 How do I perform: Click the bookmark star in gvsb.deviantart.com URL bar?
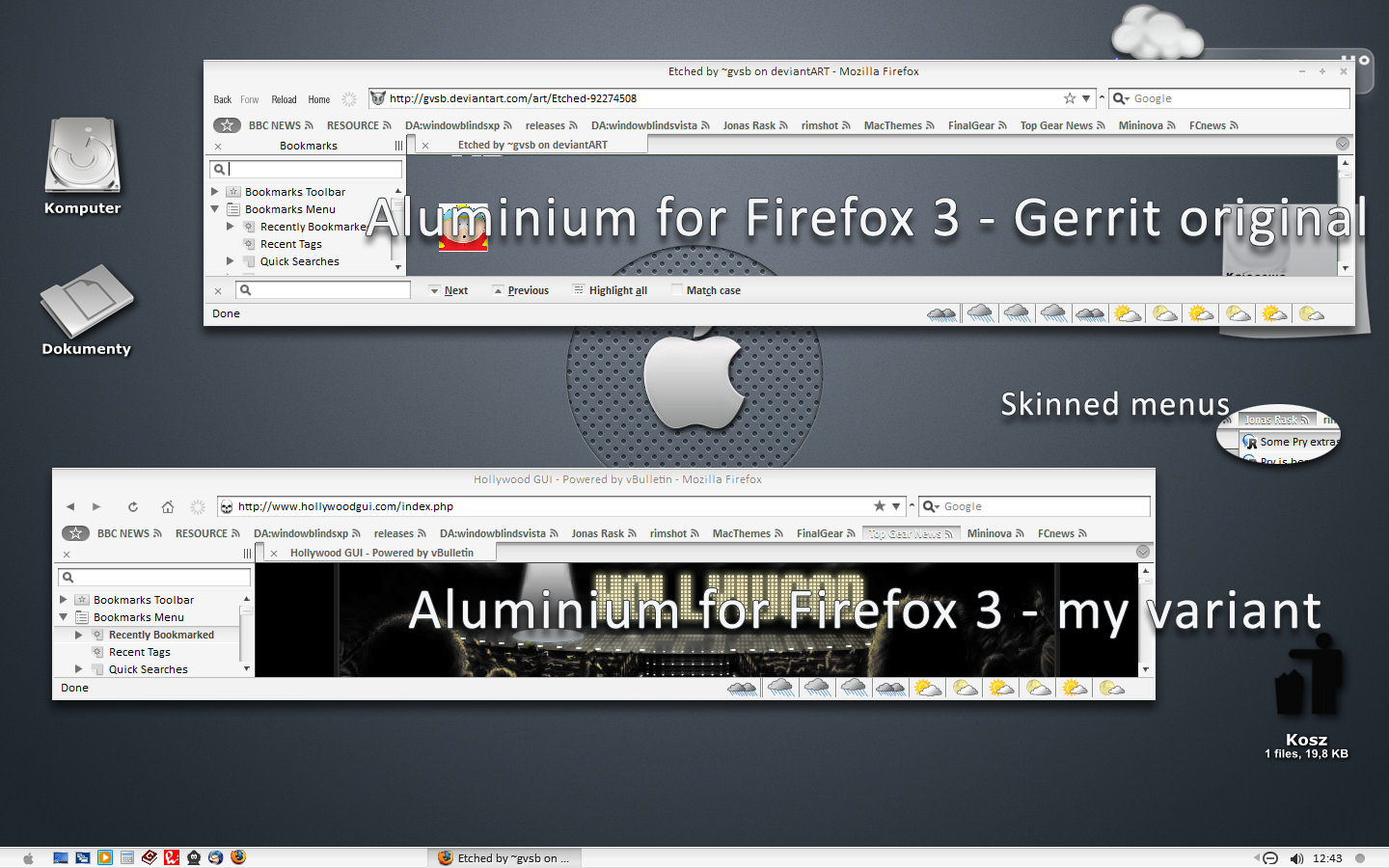(1070, 98)
